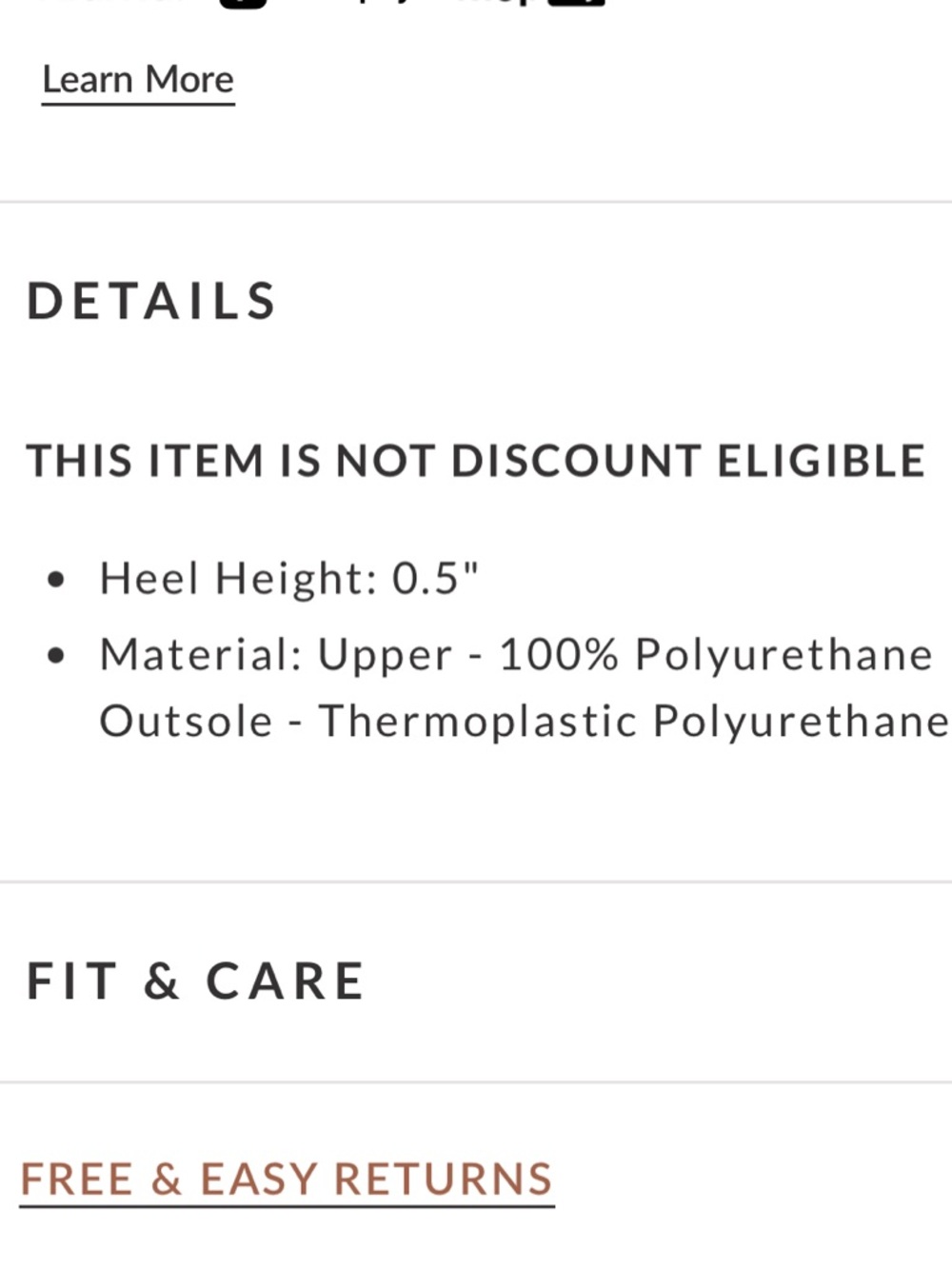Click the word ELIGIBLE in the notice

(x=821, y=461)
